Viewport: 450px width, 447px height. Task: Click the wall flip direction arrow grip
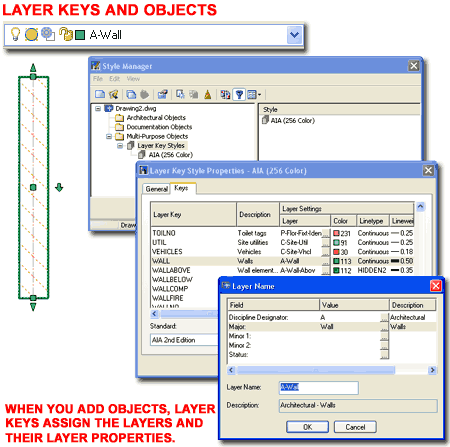point(59,187)
